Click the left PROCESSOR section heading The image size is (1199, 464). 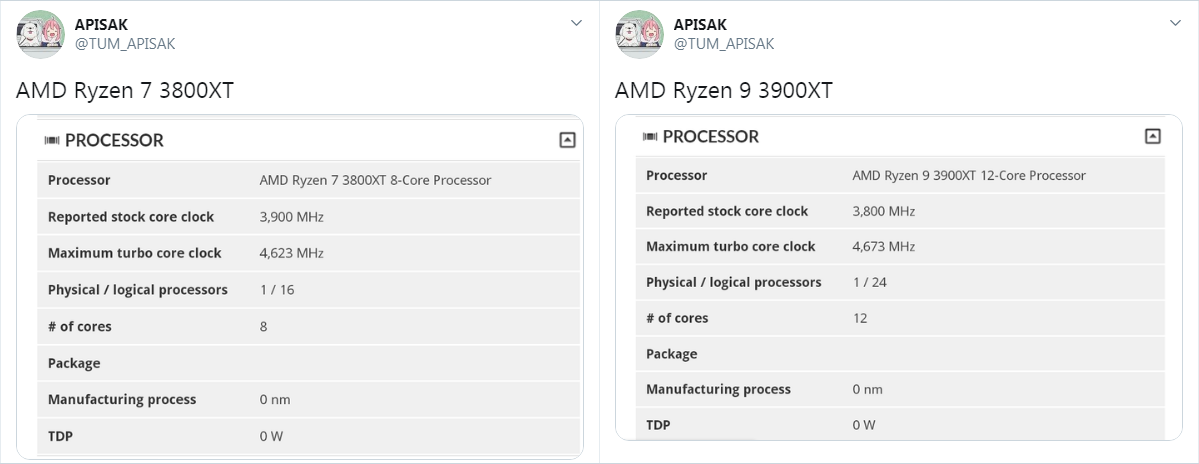pyautogui.click(x=114, y=141)
